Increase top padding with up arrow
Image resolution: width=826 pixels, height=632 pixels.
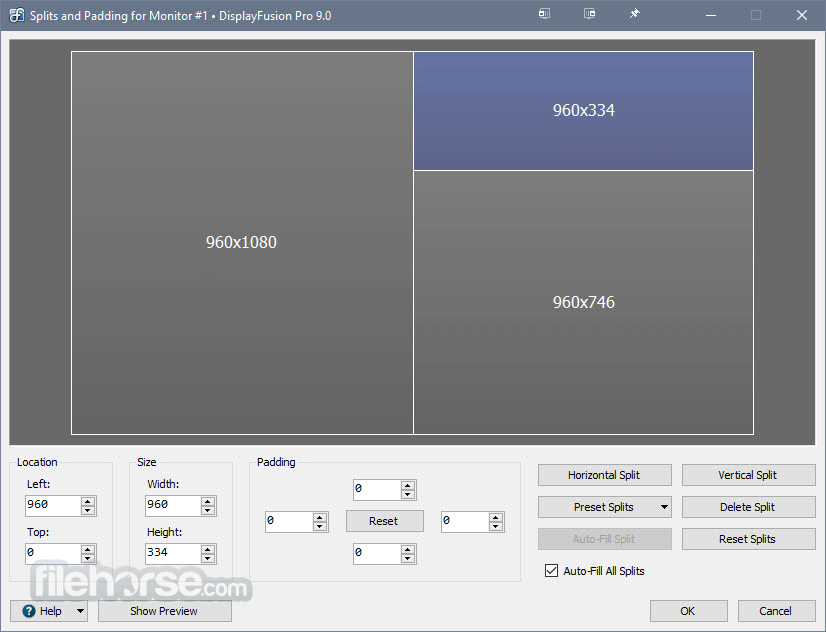(x=408, y=485)
